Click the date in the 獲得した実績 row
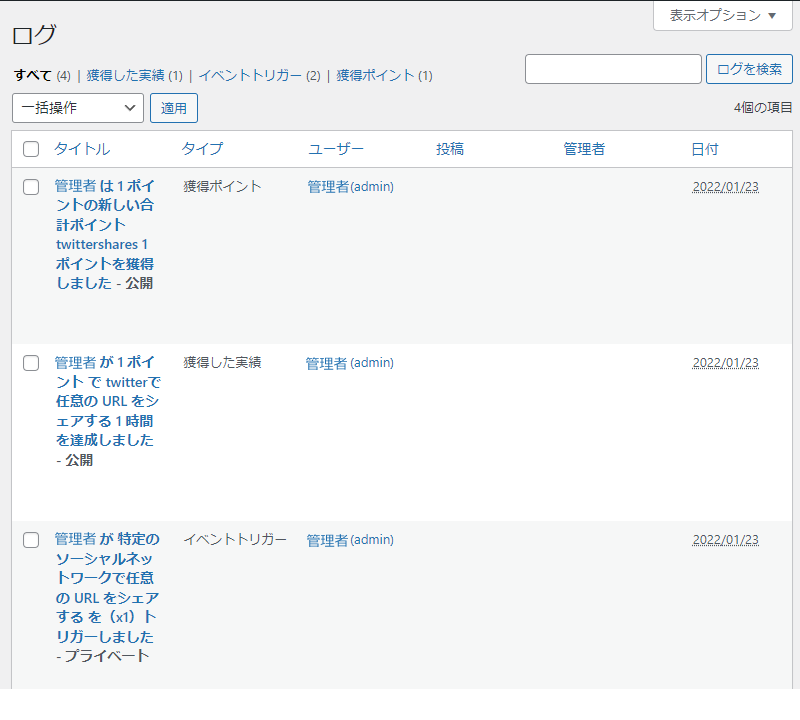Screen dimensions: 800x720 (726, 363)
